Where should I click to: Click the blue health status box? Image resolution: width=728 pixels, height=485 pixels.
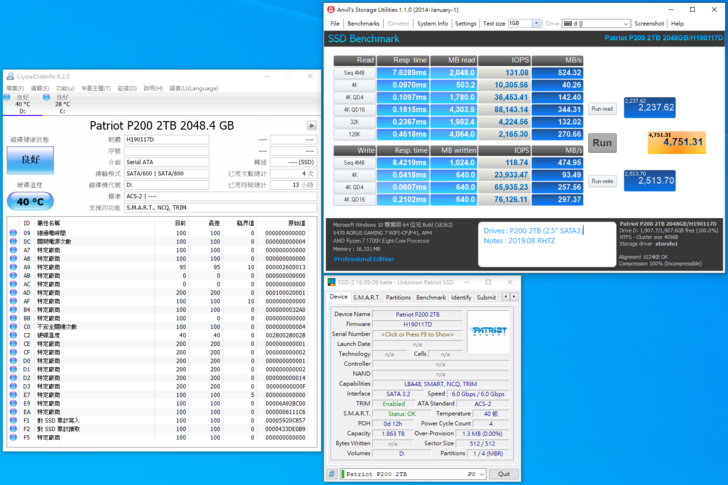(x=29, y=159)
